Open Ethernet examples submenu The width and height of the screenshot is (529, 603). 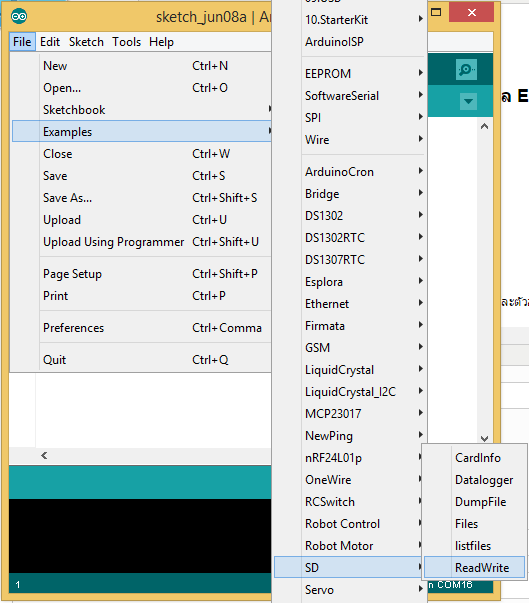(350, 303)
